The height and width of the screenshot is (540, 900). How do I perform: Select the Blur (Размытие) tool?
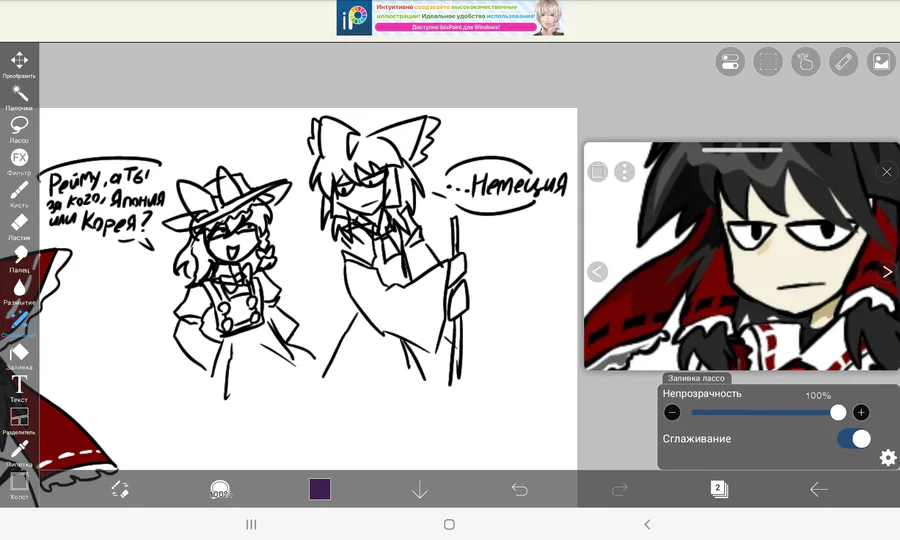coord(19,292)
